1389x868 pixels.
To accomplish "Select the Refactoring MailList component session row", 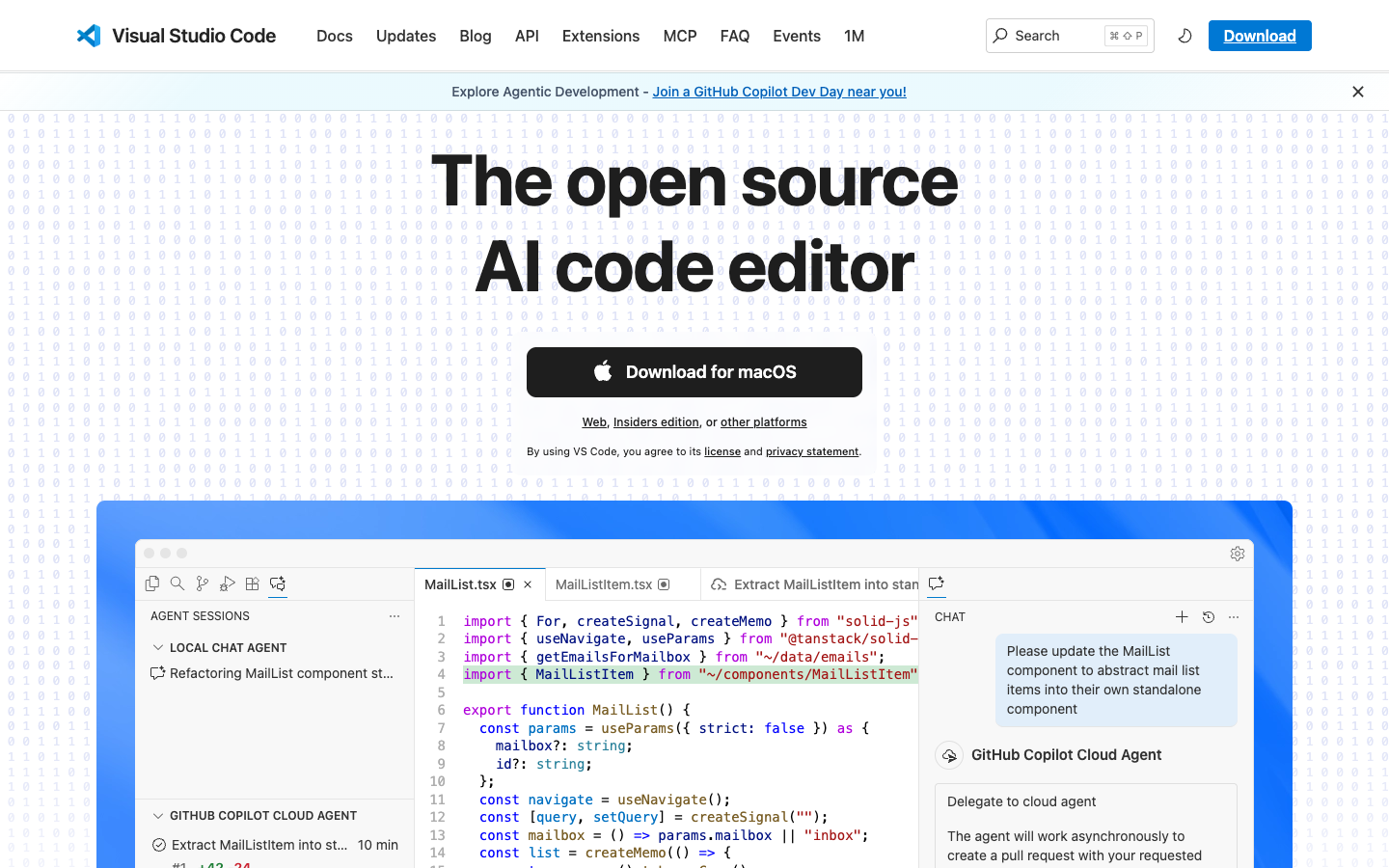I will click(x=274, y=673).
